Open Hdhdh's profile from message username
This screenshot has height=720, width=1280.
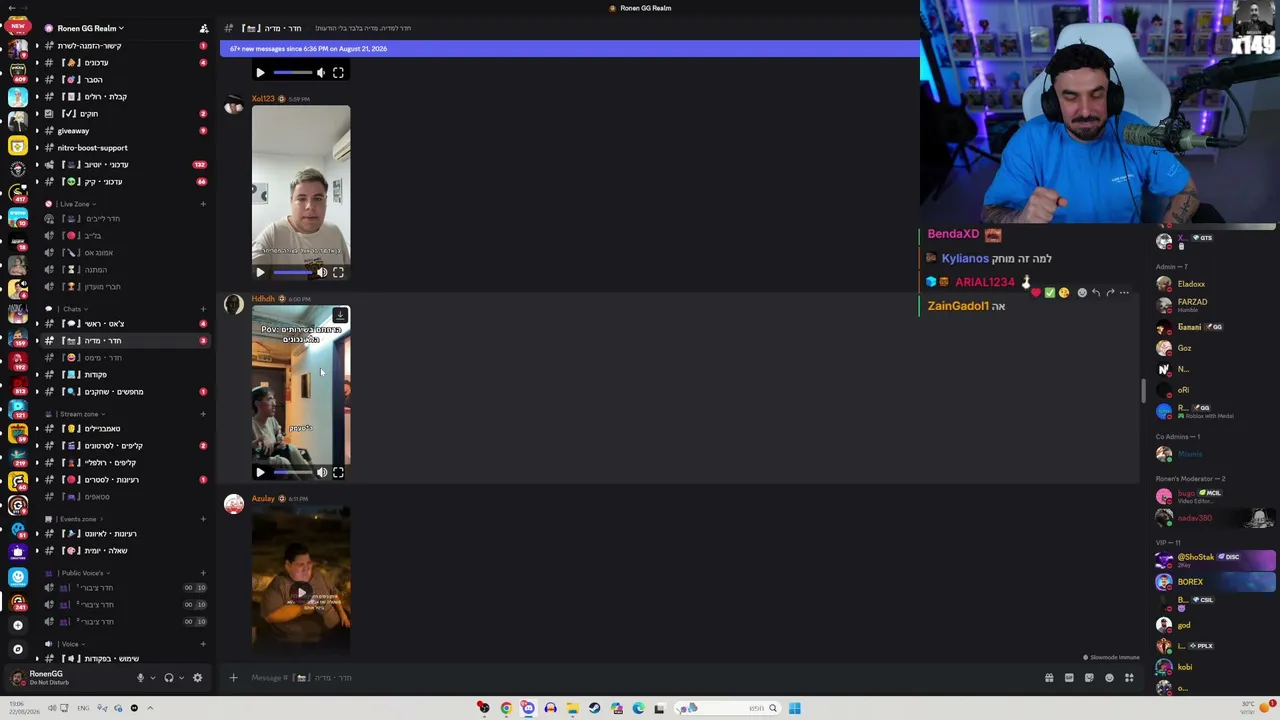(263, 299)
